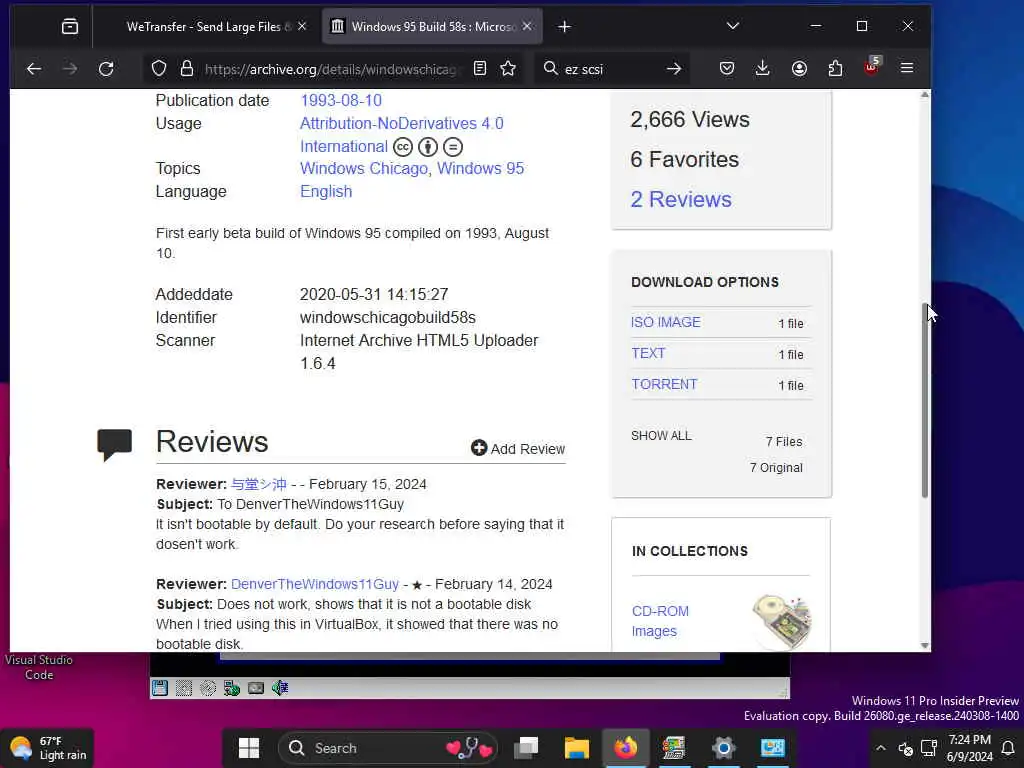Open Firefox View button in tab bar
The height and width of the screenshot is (768, 1024).
[70, 26]
